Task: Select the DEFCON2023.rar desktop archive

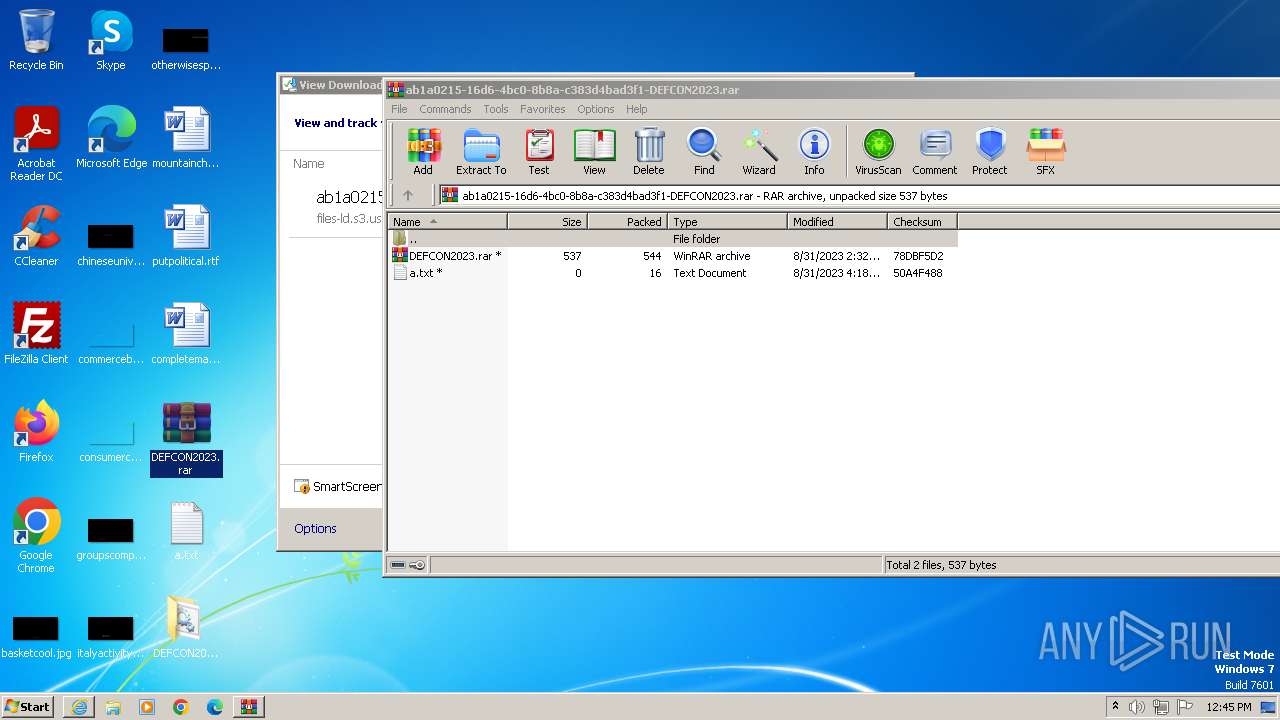Action: tap(186, 439)
